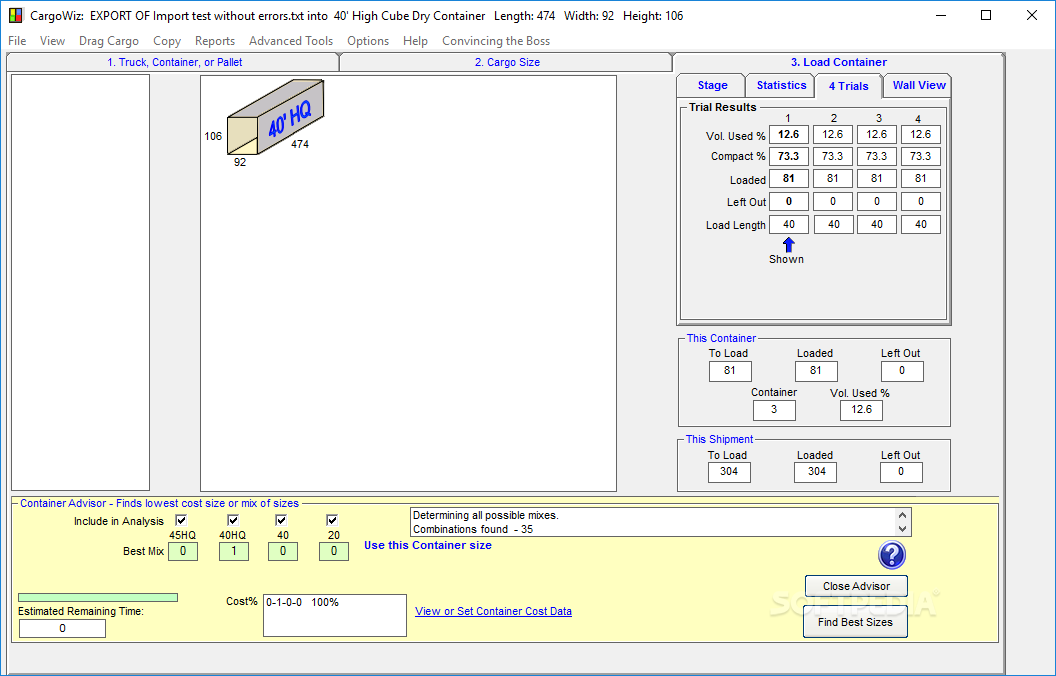Open Convincing the Boss menu
This screenshot has width=1056, height=676.
[496, 41]
